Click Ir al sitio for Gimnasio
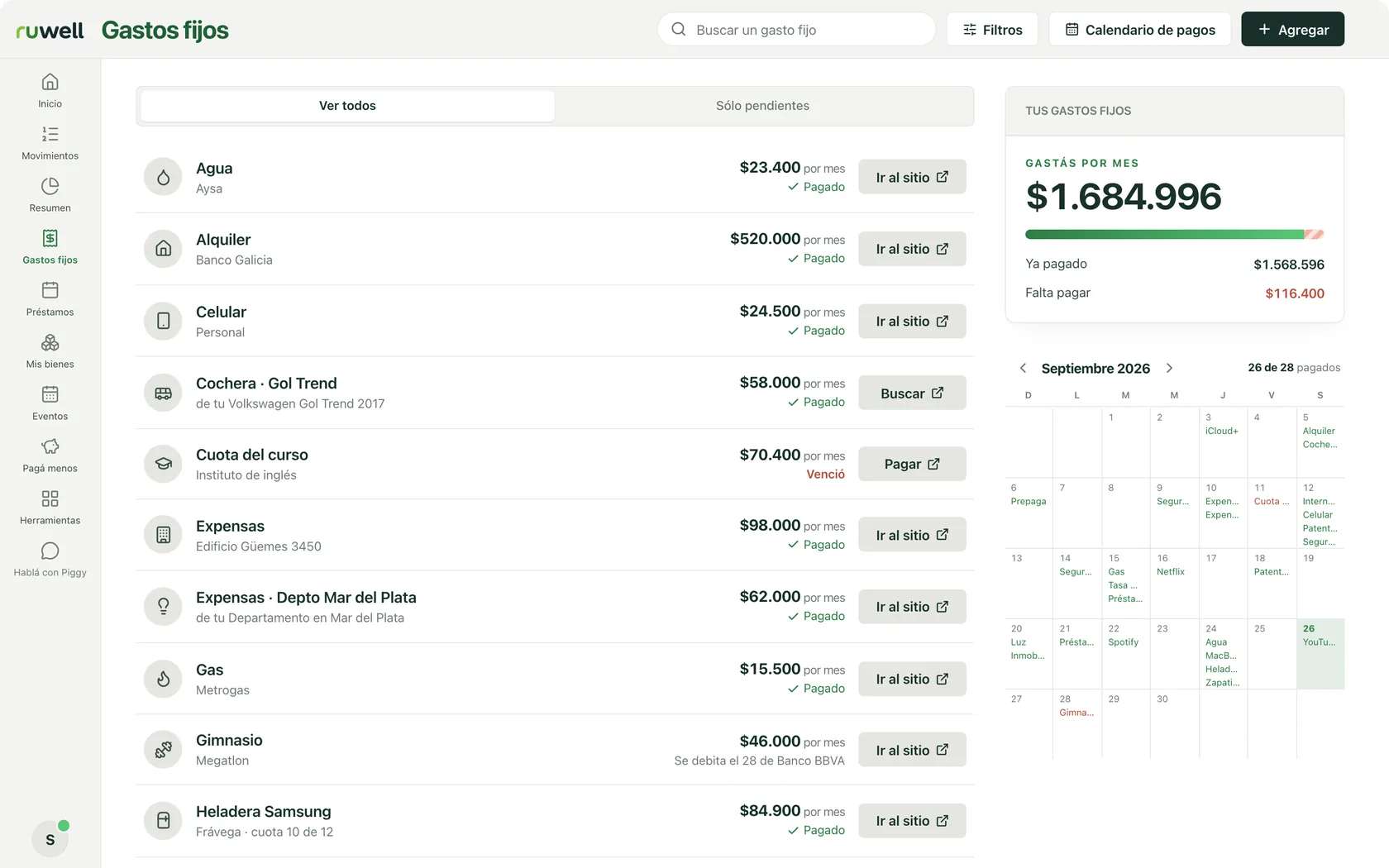The image size is (1389, 868). pos(912,750)
